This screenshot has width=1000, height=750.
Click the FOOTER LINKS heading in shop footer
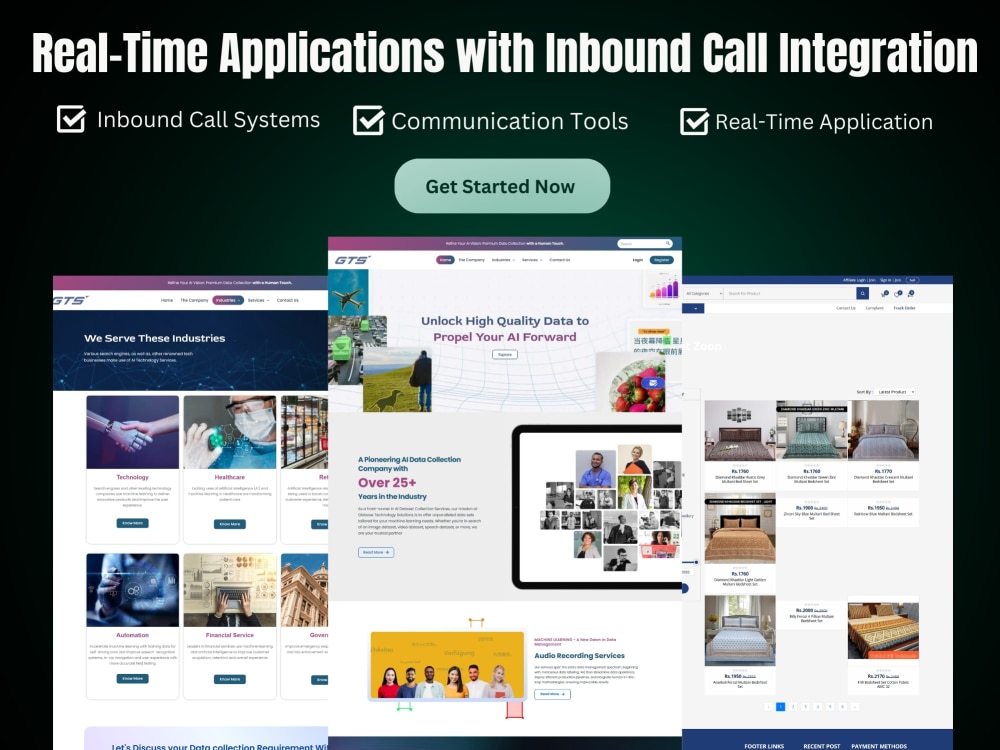point(764,746)
